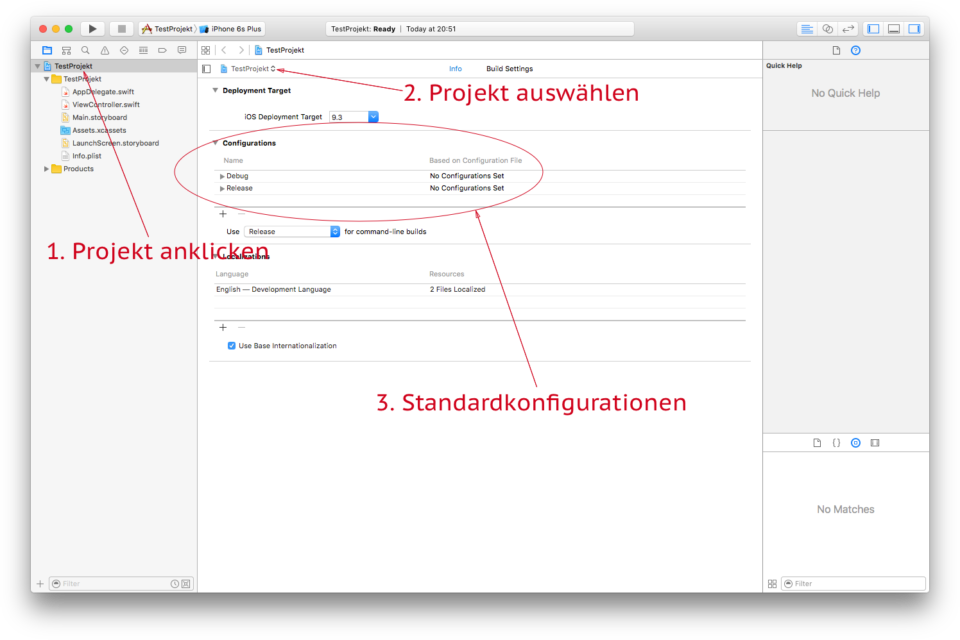The height and width of the screenshot is (640, 960).
Task: Switch to the Assistant editor
Action: click(x=828, y=29)
